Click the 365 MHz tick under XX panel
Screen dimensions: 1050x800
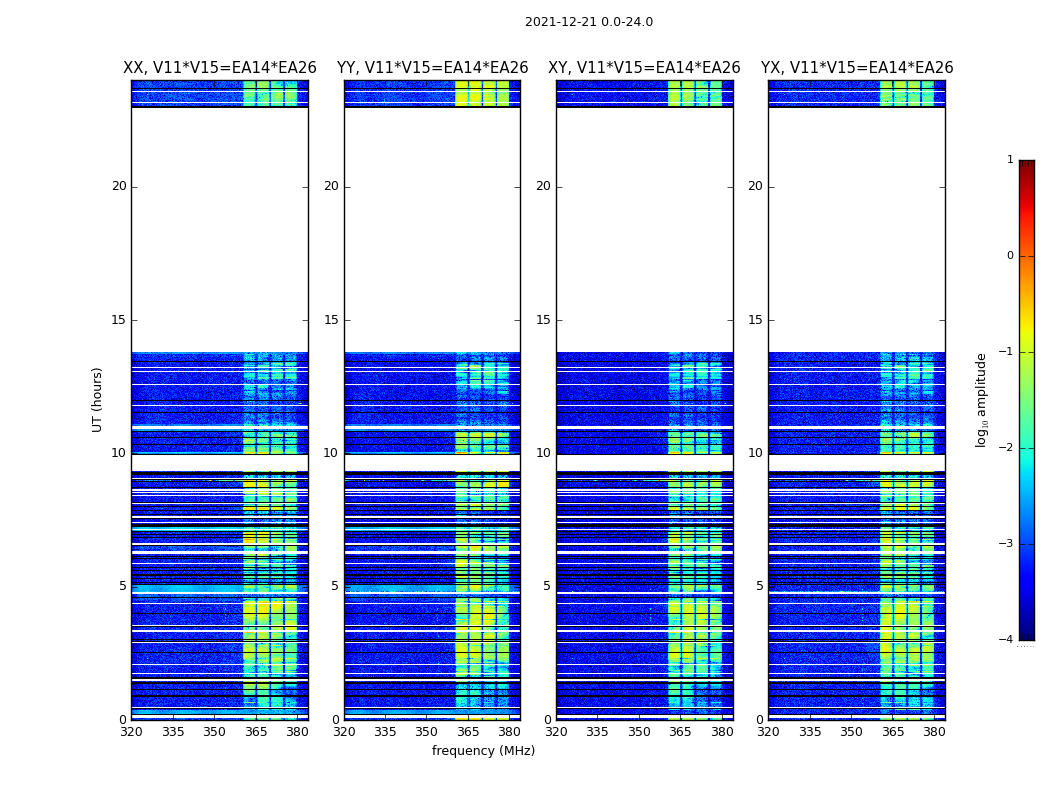tap(256, 732)
